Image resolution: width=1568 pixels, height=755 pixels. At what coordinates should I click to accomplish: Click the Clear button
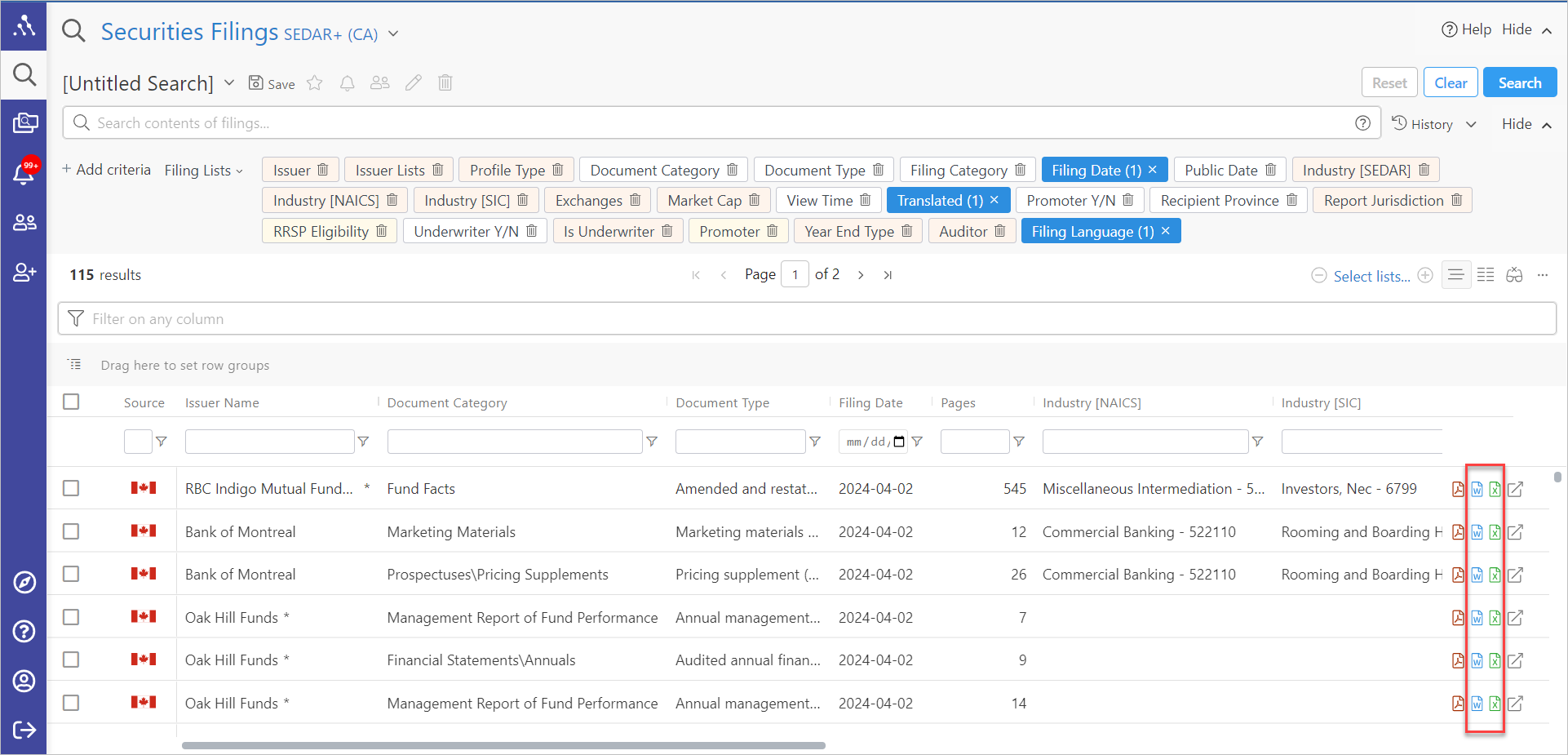tap(1451, 82)
